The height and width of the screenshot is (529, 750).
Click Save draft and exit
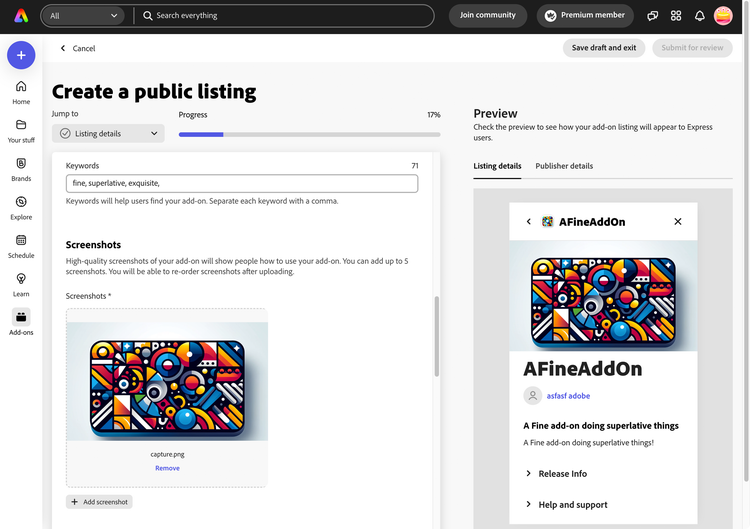click(604, 48)
